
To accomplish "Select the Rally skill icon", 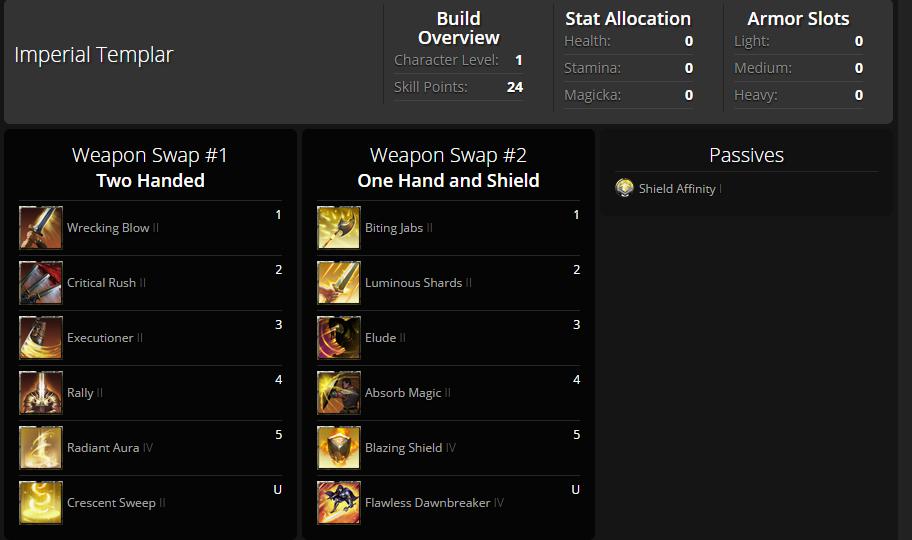I will click(x=41, y=393).
